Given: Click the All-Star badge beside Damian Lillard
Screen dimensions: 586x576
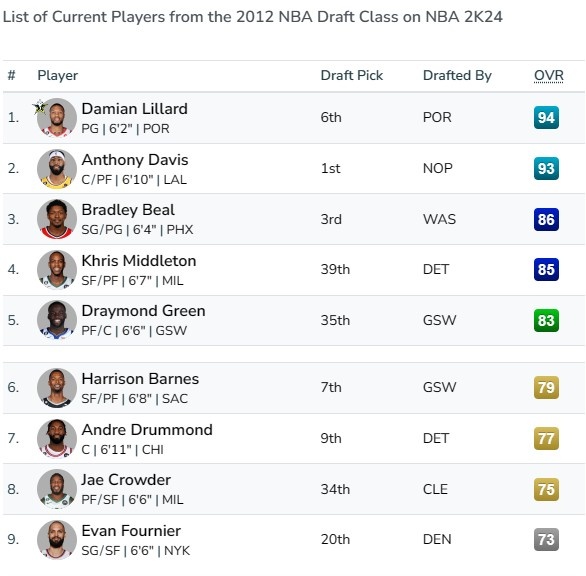Looking at the screenshot, I should pyautogui.click(x=40, y=107).
